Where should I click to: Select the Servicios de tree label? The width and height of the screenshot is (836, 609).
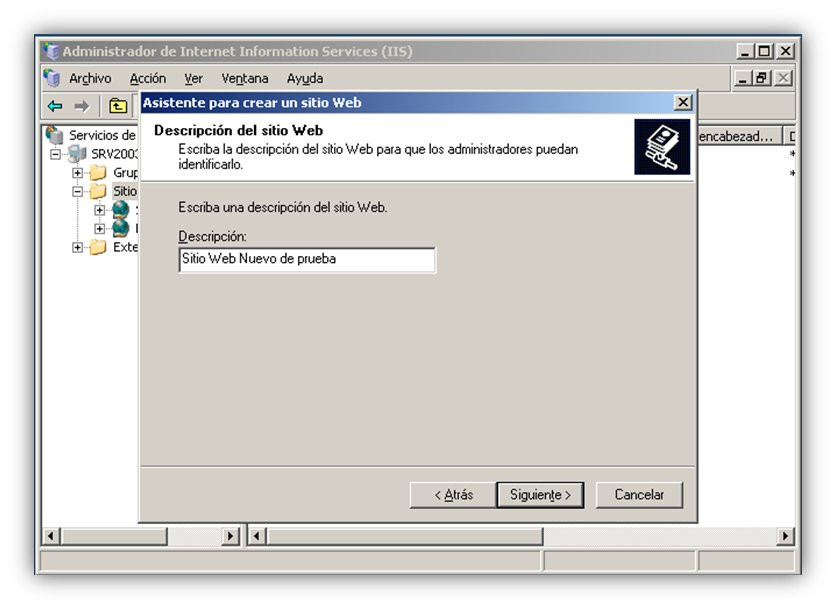click(x=102, y=135)
